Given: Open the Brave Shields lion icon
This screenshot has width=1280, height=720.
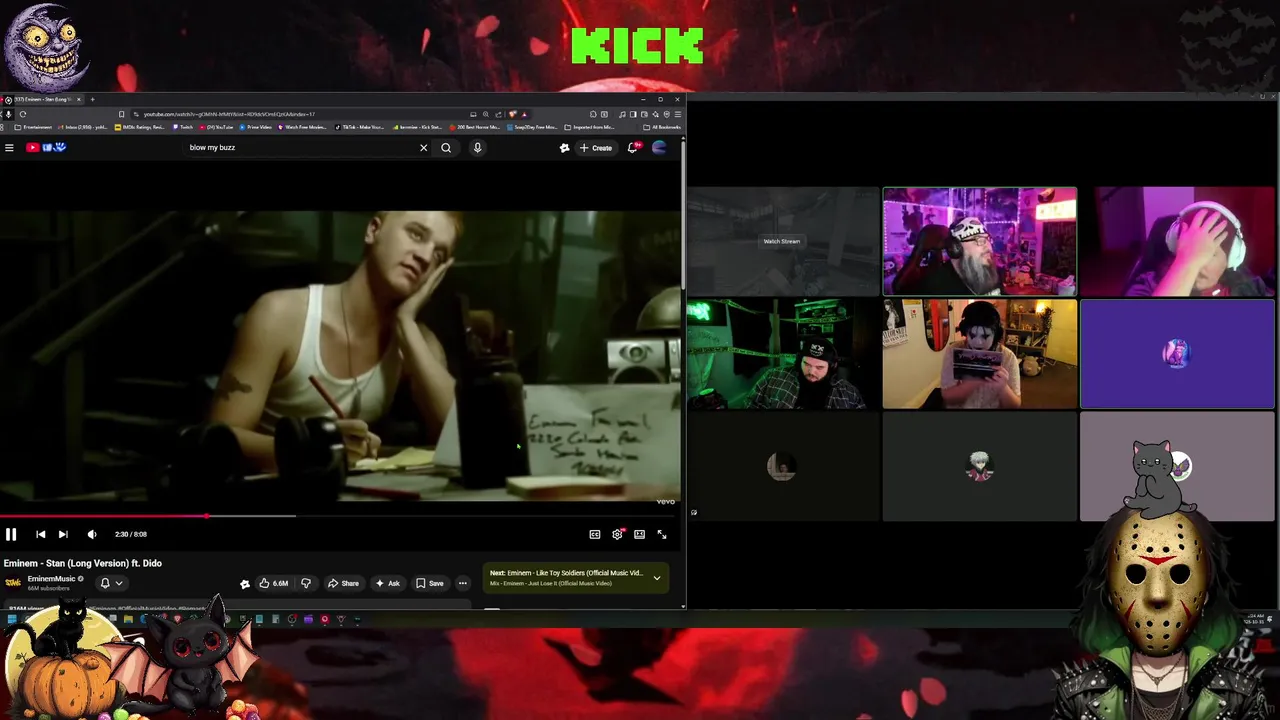Looking at the screenshot, I should 513,114.
